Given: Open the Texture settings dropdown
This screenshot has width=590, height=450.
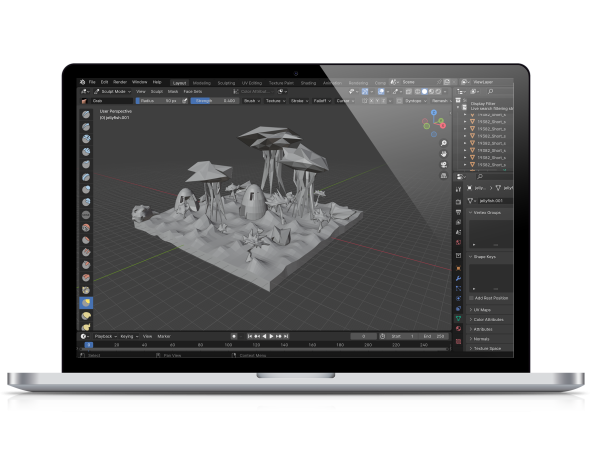Looking at the screenshot, I should pyautogui.click(x=275, y=101).
